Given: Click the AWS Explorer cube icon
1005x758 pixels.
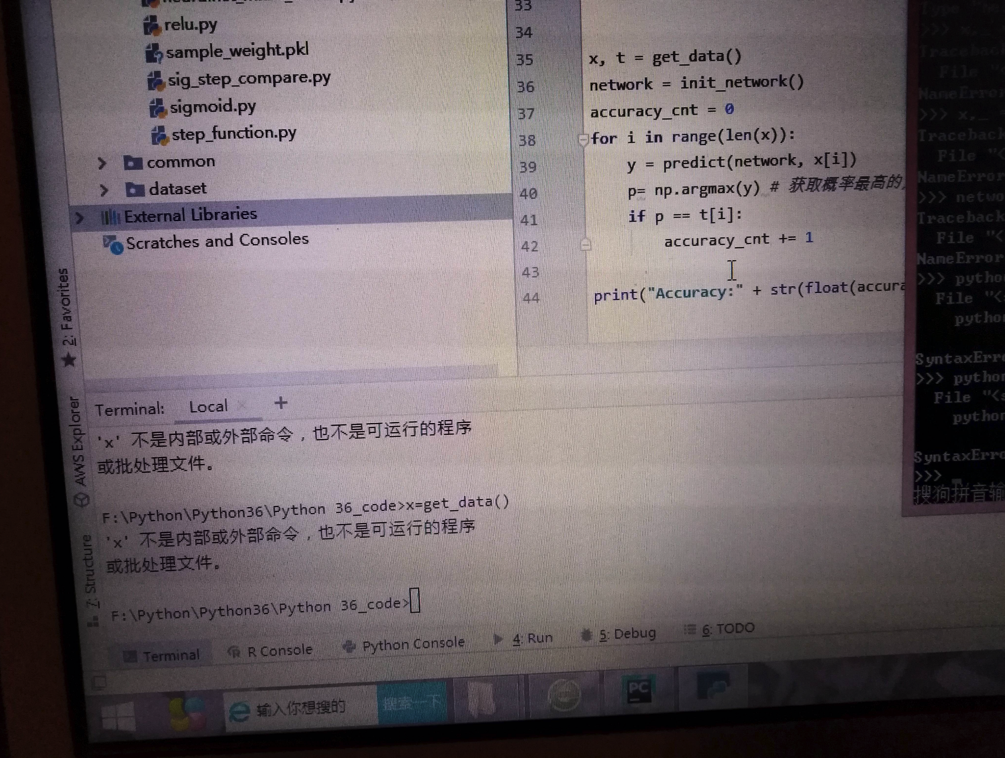Looking at the screenshot, I should 81,499.
